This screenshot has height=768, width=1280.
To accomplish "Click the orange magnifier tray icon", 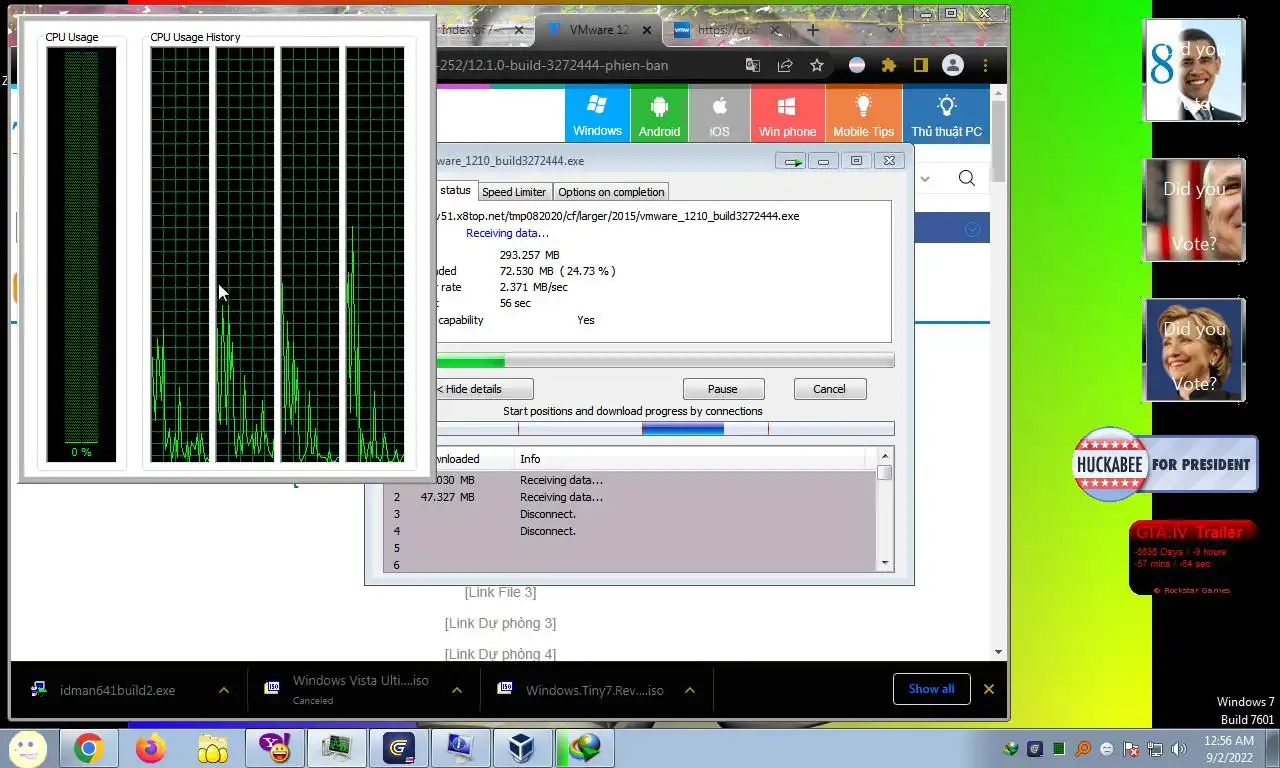I will click(x=1083, y=748).
